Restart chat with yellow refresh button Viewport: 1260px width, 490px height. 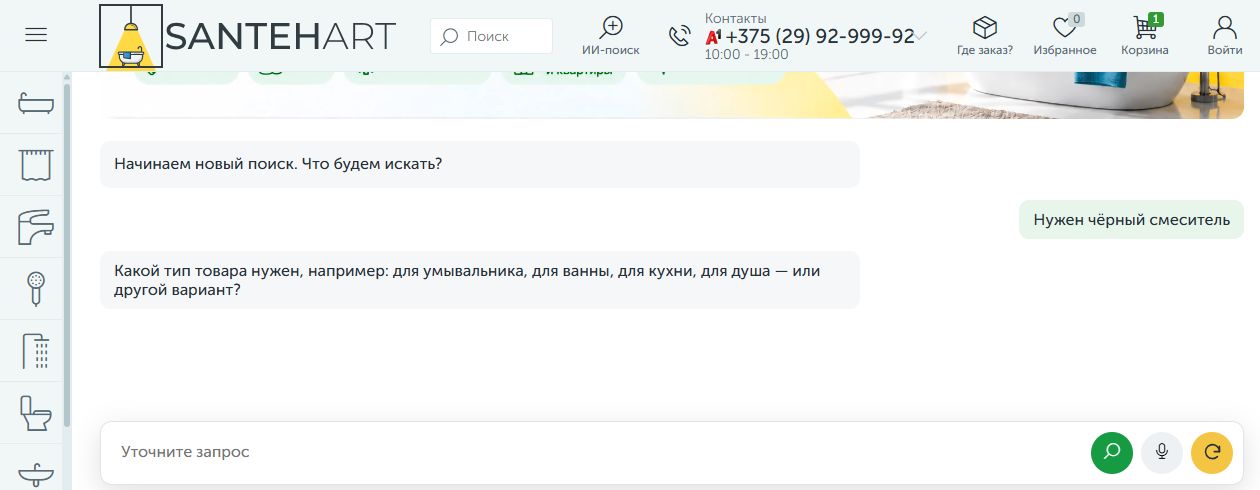pos(1212,452)
